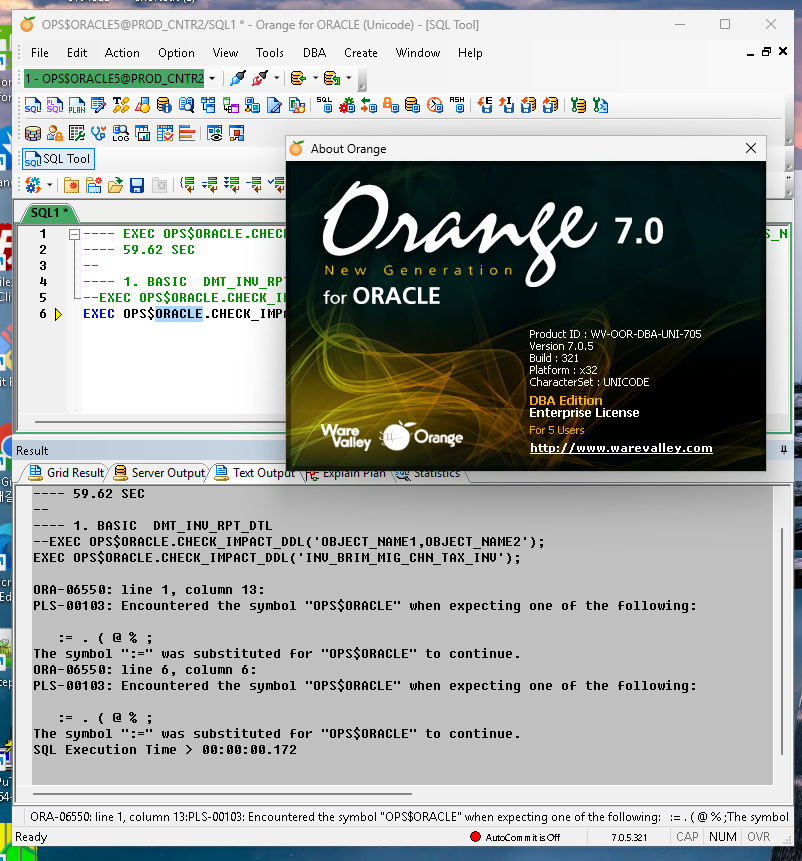The image size is (802, 861).
Task: Collapse the code fold at line 1
Action: [x=74, y=234]
